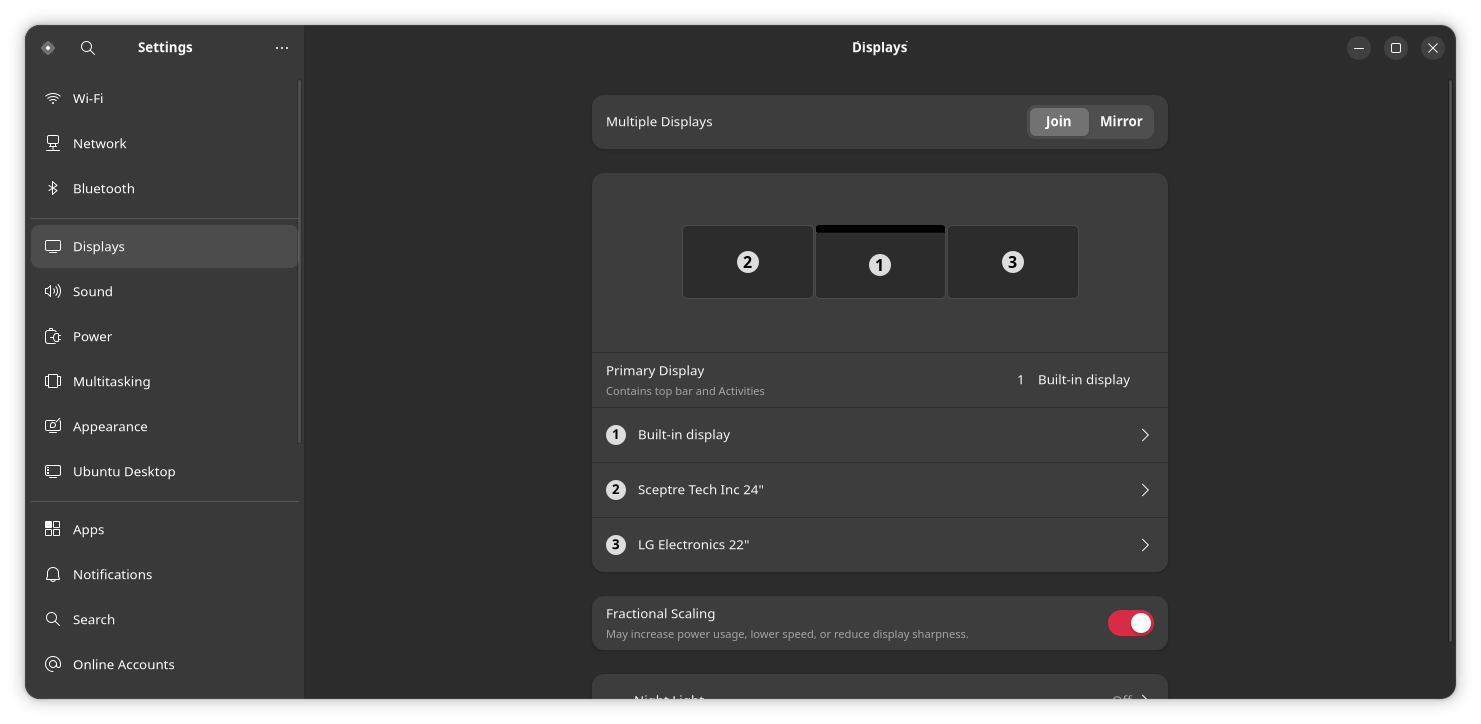Expand Built-in display settings chevron
Image resolution: width=1481 pixels, height=724 pixels.
pos(1145,435)
